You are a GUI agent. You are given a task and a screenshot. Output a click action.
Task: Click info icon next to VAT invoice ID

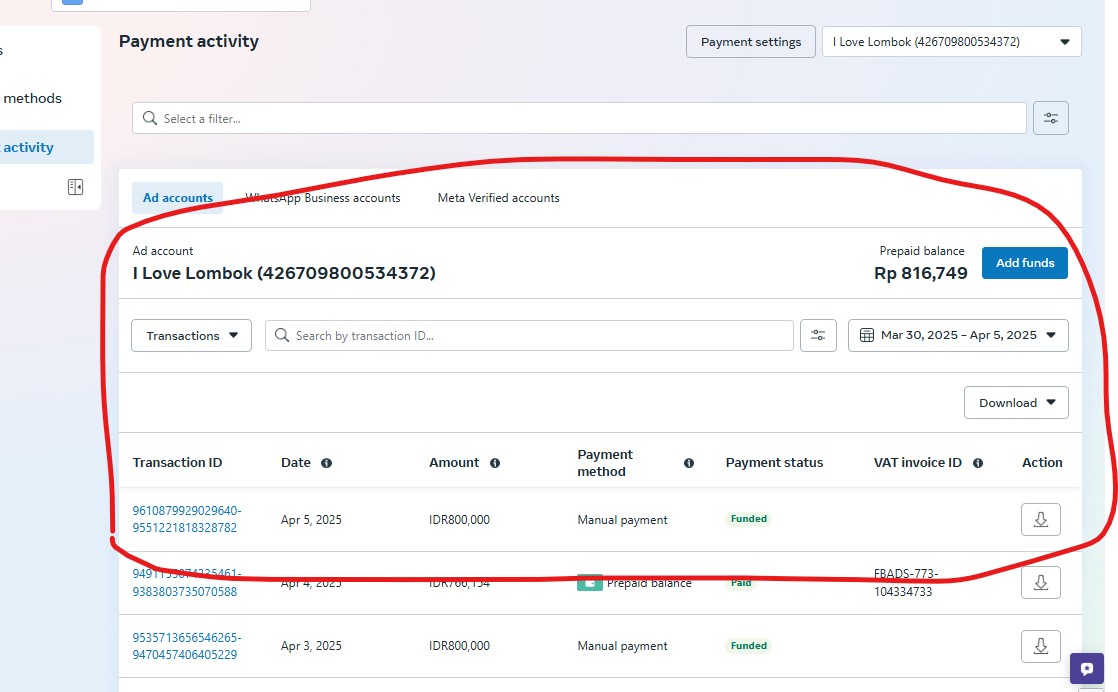click(977, 463)
